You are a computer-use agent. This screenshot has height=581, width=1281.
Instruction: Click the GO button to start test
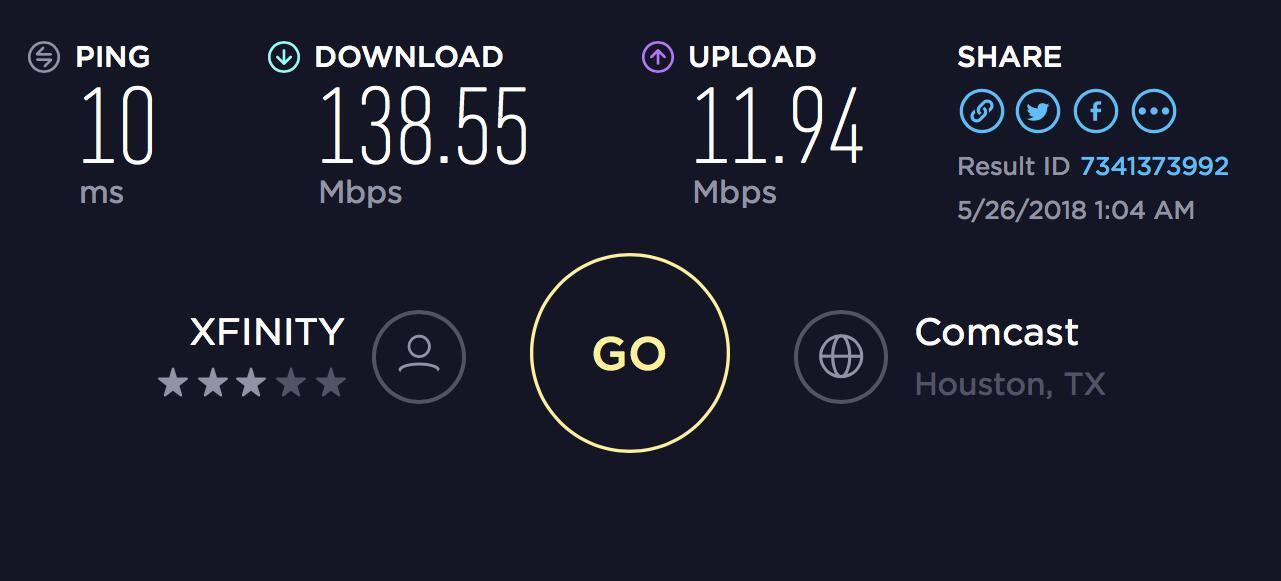coord(629,353)
